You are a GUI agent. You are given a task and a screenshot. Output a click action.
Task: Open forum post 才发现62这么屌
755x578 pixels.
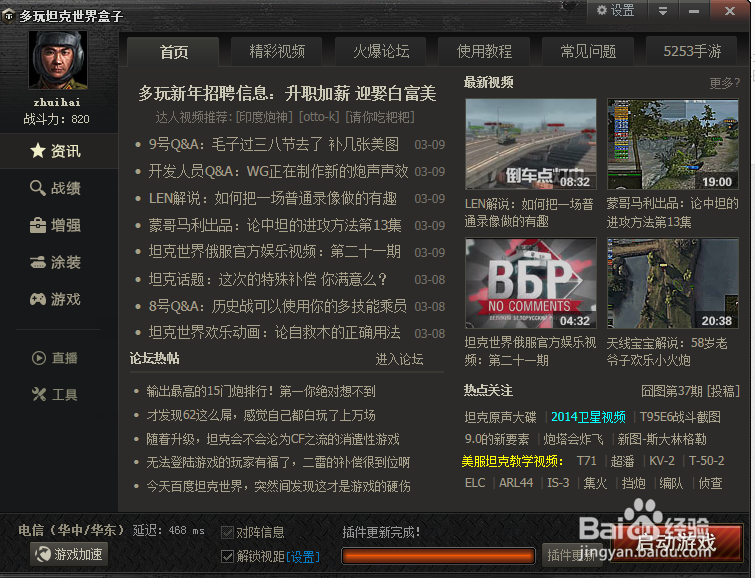(261, 415)
